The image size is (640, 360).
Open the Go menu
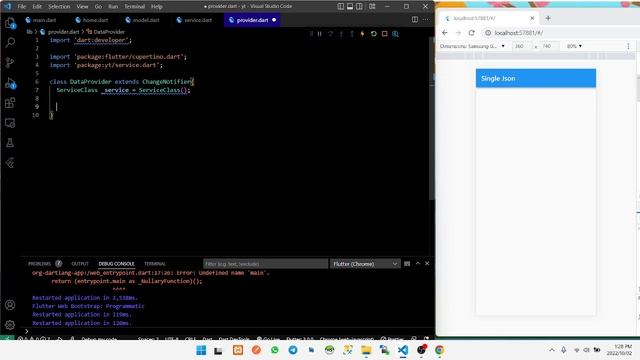[98, 7]
